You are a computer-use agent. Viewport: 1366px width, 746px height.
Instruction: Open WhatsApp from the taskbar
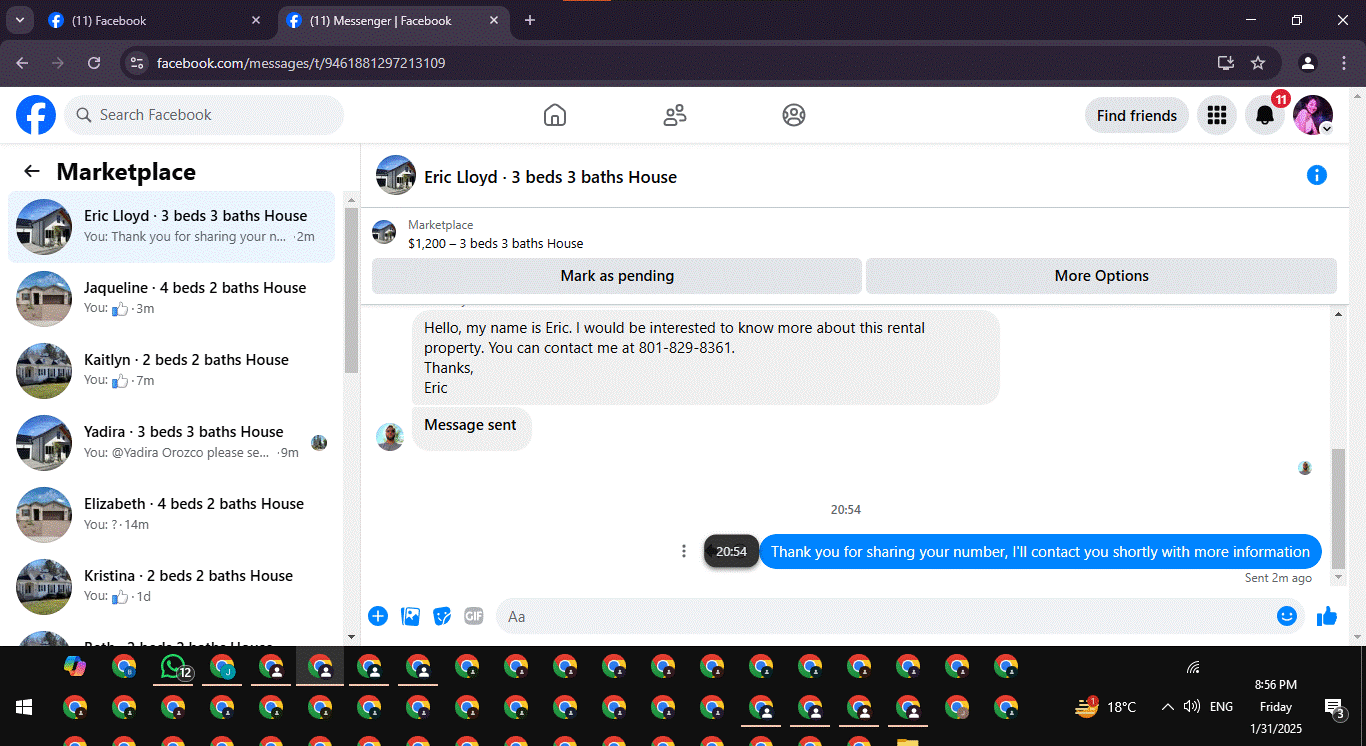pyautogui.click(x=174, y=666)
